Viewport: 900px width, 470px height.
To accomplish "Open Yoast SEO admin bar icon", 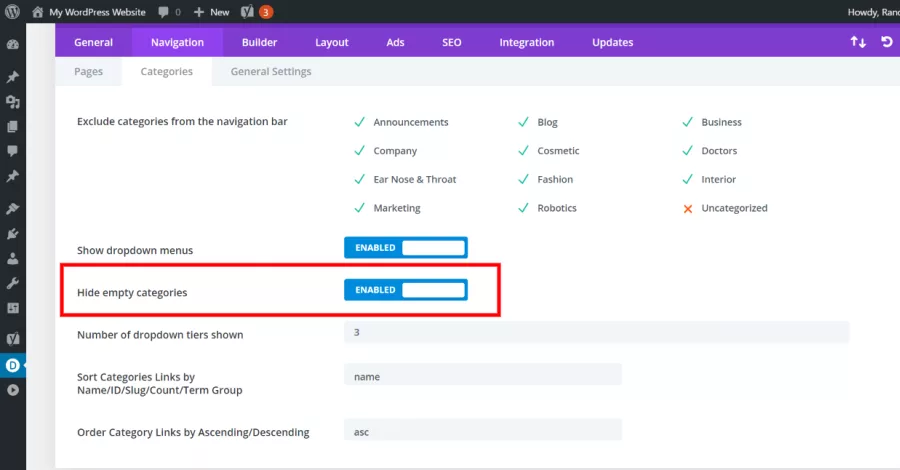I will click(247, 12).
